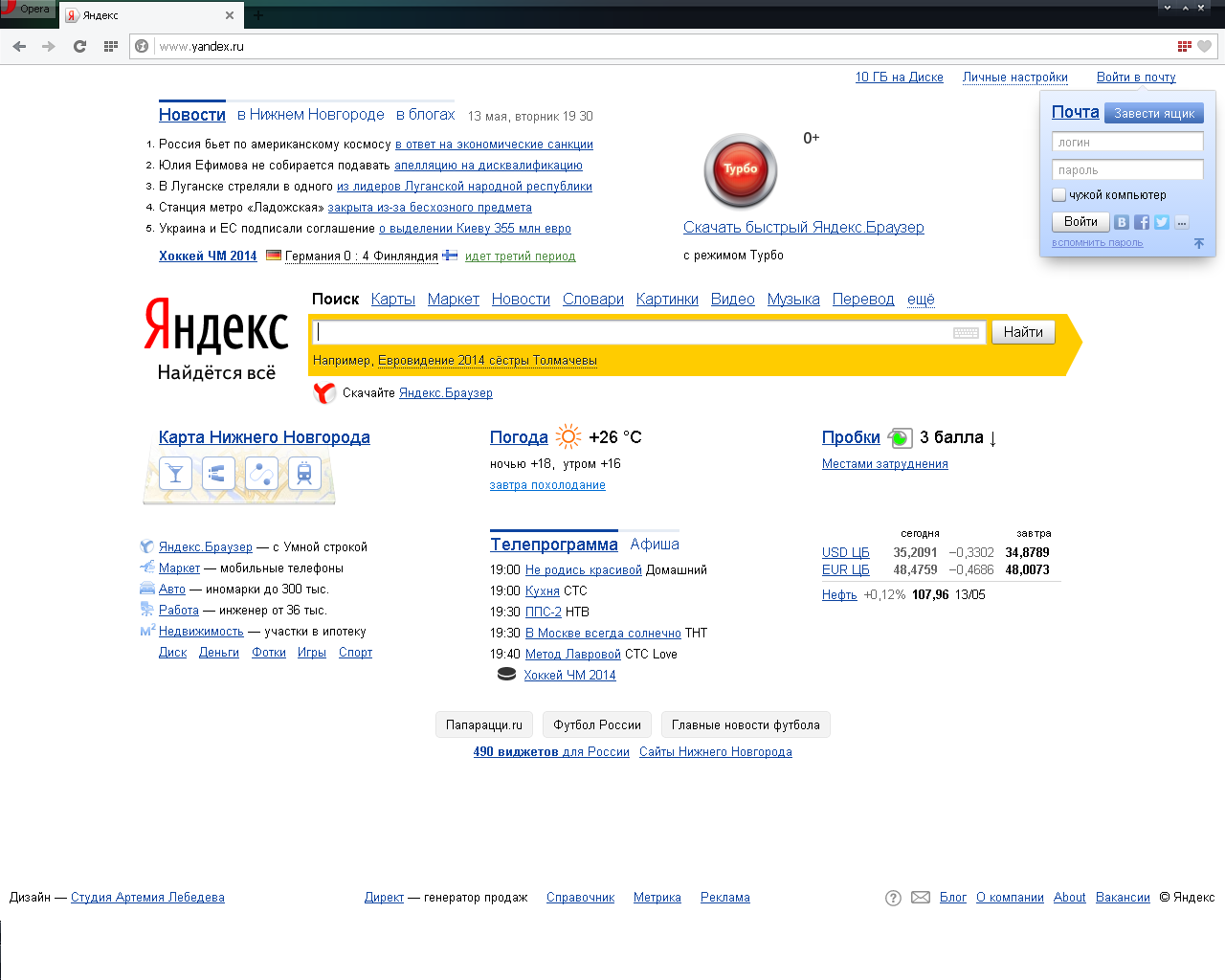Open the Нефть price link
1225x980 pixels.
click(839, 594)
